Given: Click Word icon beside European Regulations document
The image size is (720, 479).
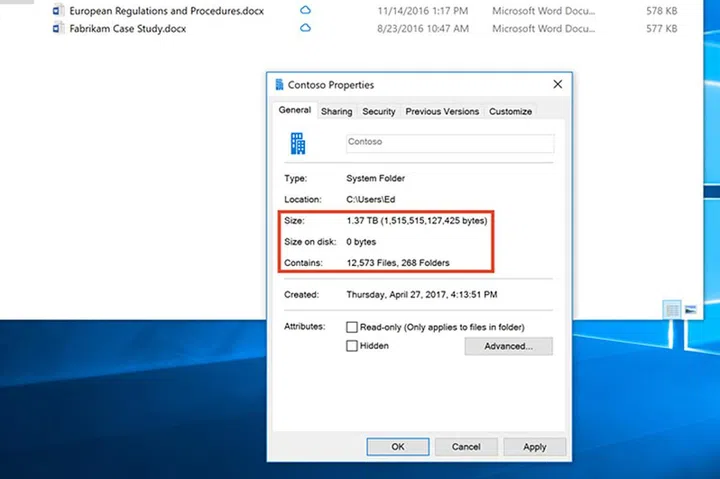Looking at the screenshot, I should (x=58, y=10).
